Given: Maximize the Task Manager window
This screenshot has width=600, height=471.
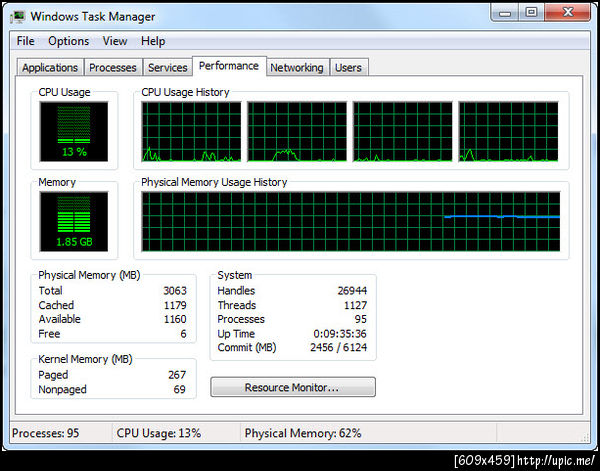Looking at the screenshot, I should coord(531,13).
